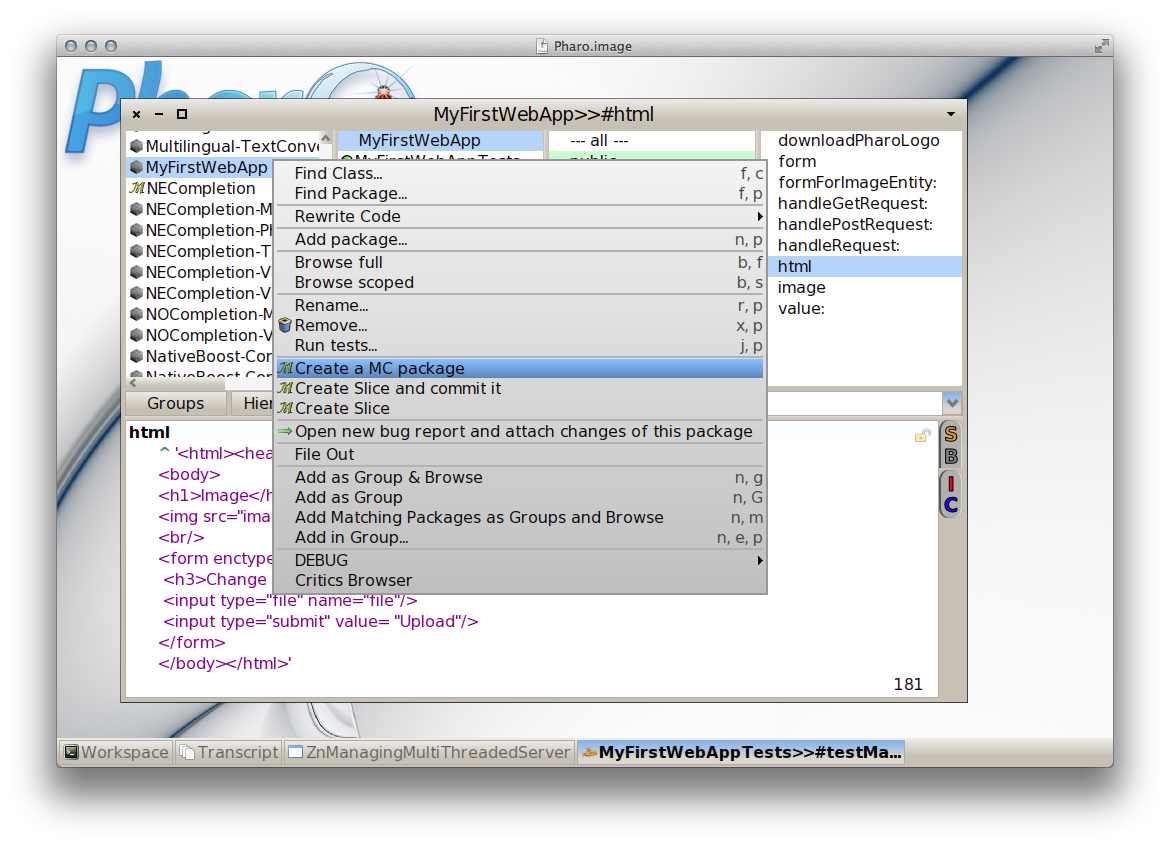The image size is (1170, 846).
Task: Click the Groups button
Action: (x=175, y=404)
